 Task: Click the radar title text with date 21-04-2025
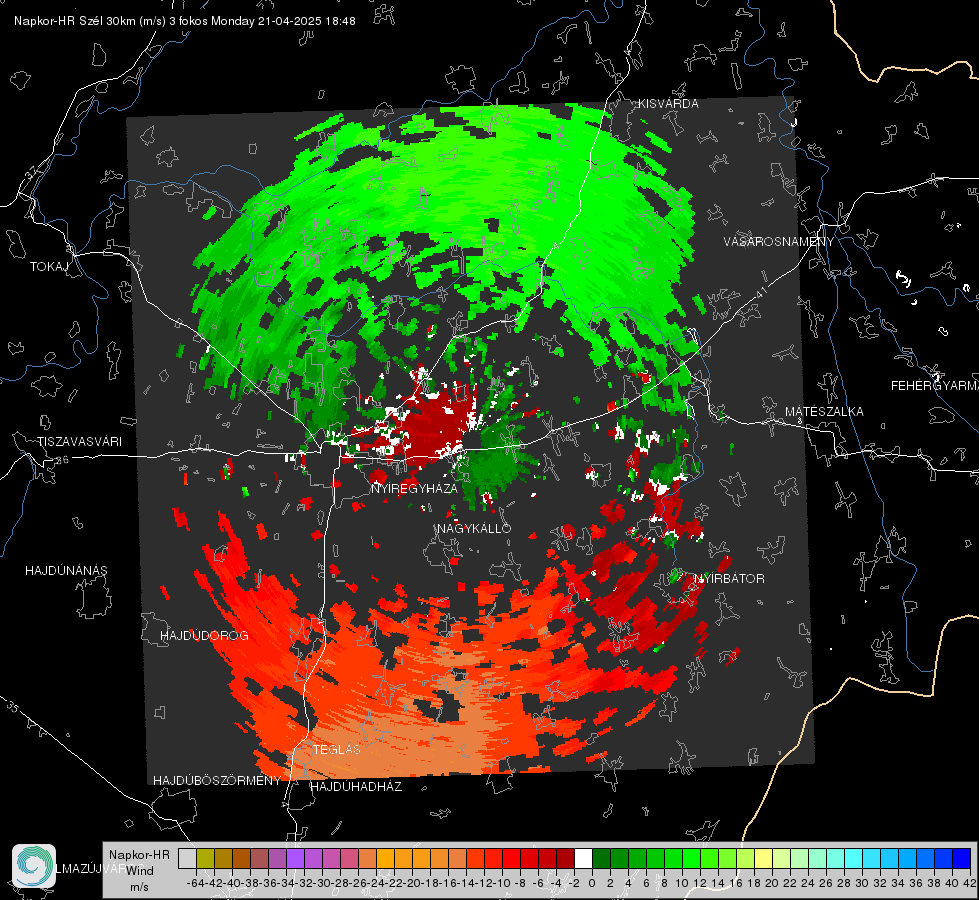coord(185,21)
